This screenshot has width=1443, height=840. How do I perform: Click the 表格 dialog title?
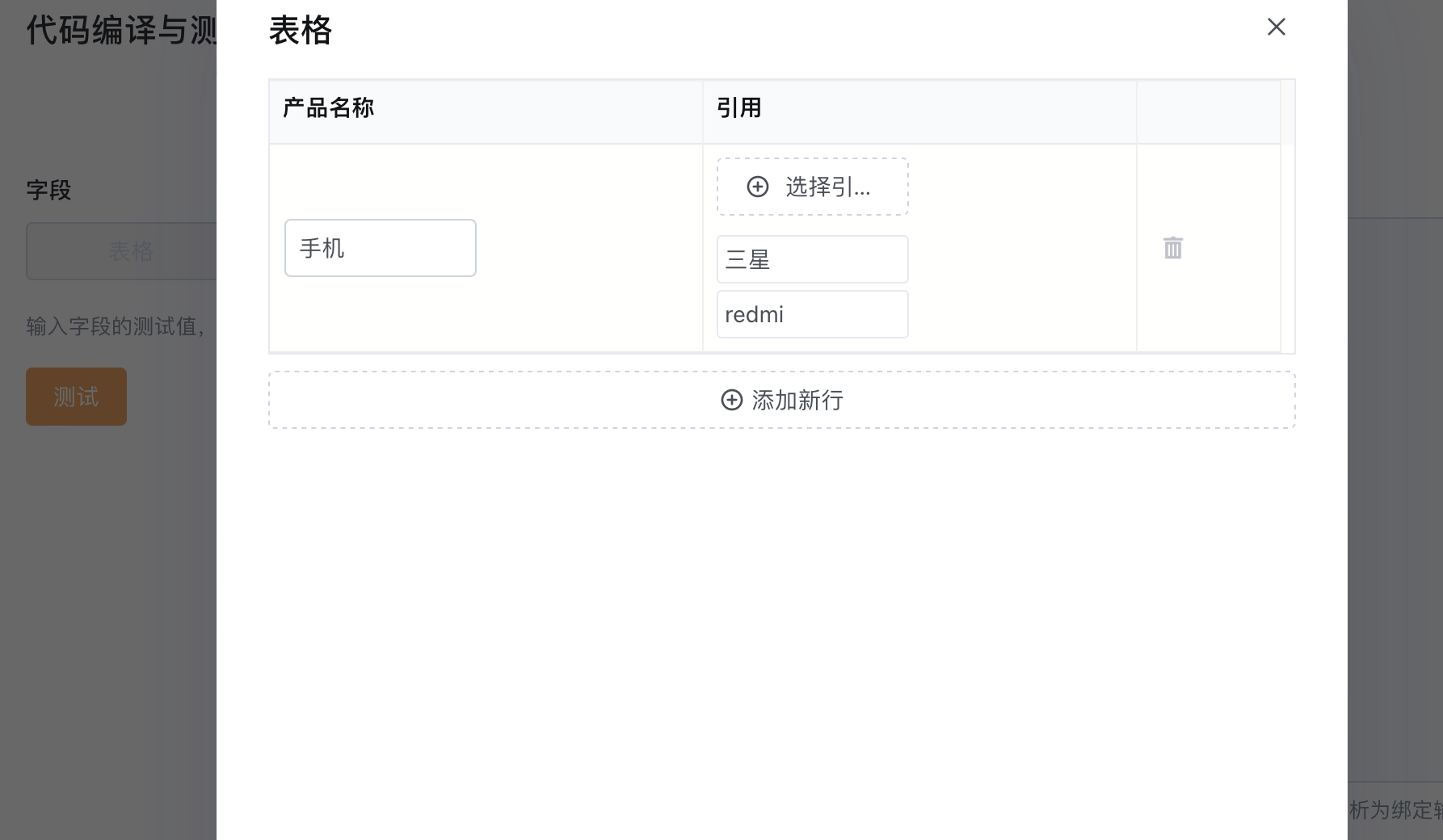pyautogui.click(x=301, y=31)
